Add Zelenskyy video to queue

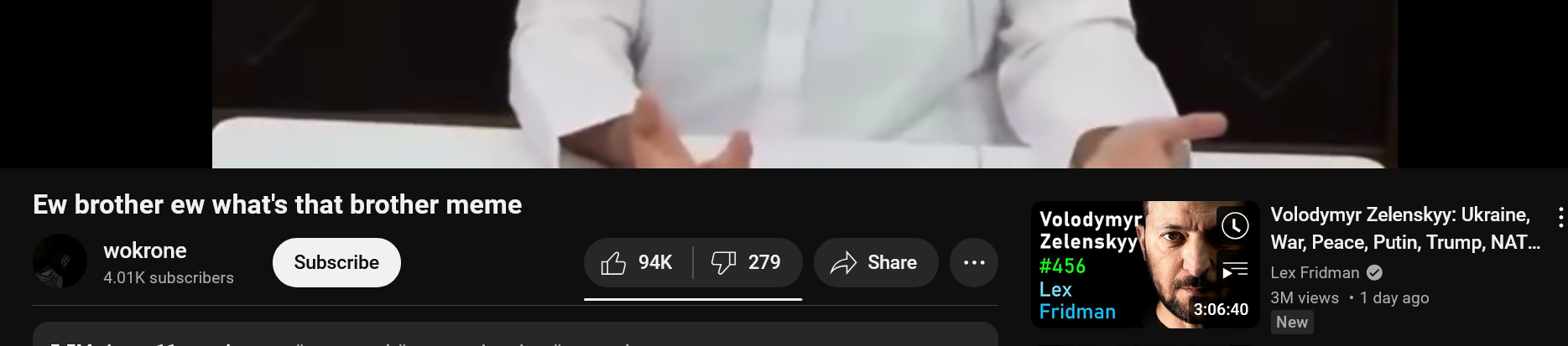1235,271
